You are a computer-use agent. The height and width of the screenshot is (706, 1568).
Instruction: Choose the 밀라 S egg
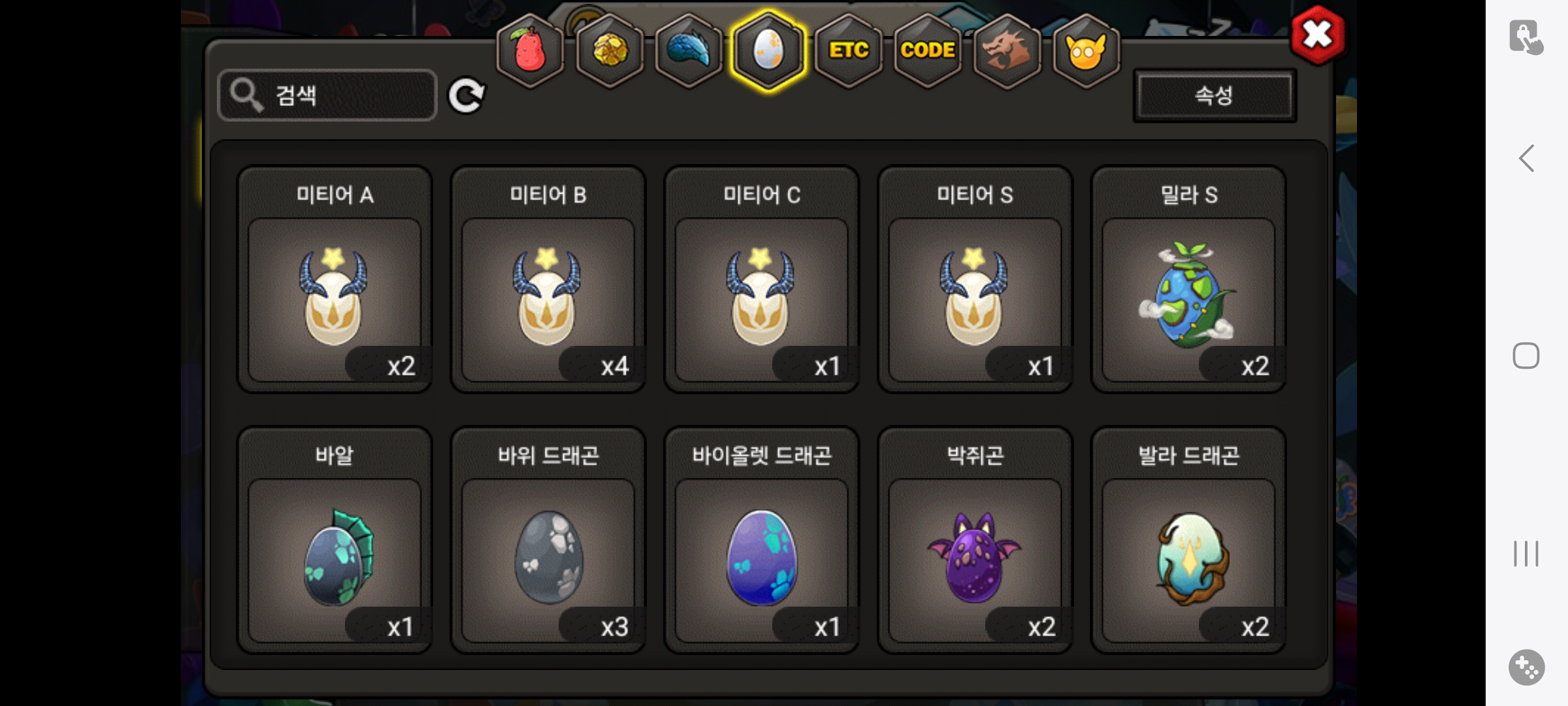tap(1188, 279)
